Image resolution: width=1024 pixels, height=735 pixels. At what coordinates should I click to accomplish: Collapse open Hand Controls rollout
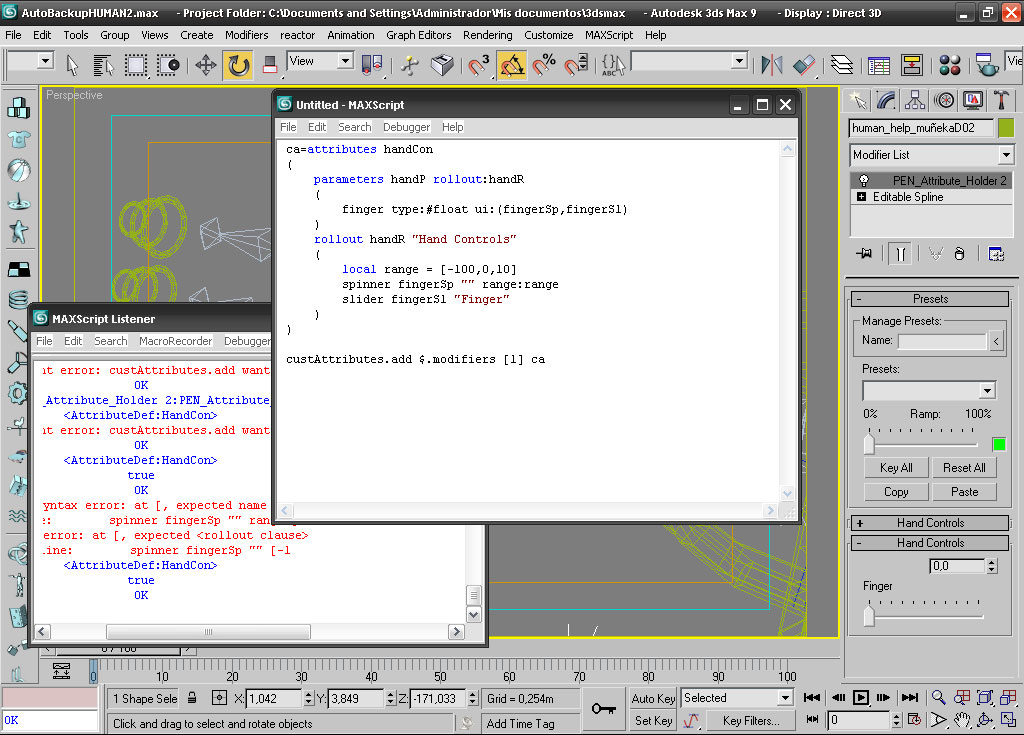coord(930,543)
